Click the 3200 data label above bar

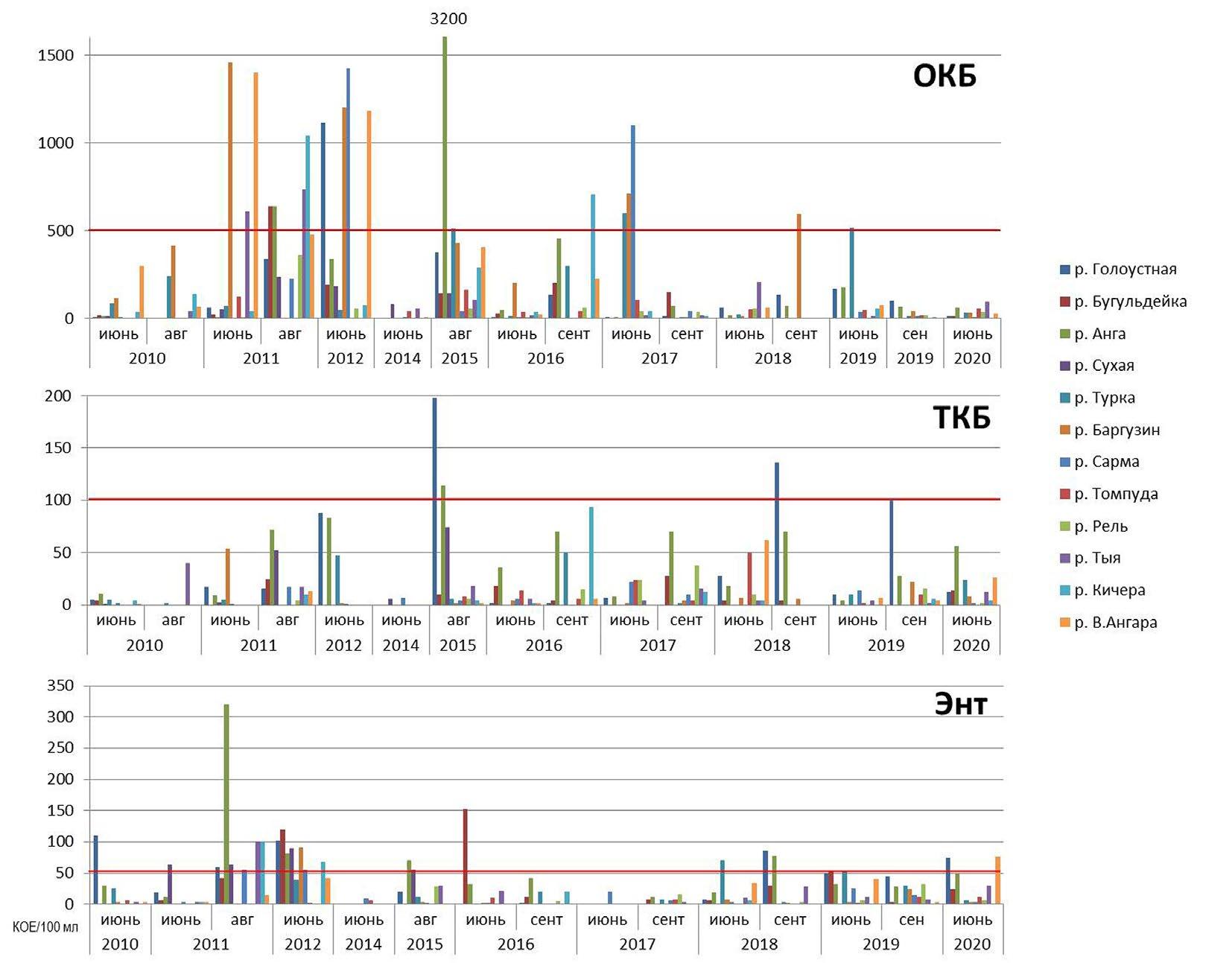(448, 19)
